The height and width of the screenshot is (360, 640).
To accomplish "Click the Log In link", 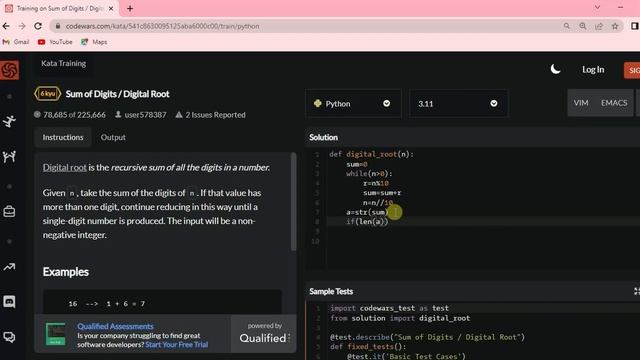I will 593,69.
